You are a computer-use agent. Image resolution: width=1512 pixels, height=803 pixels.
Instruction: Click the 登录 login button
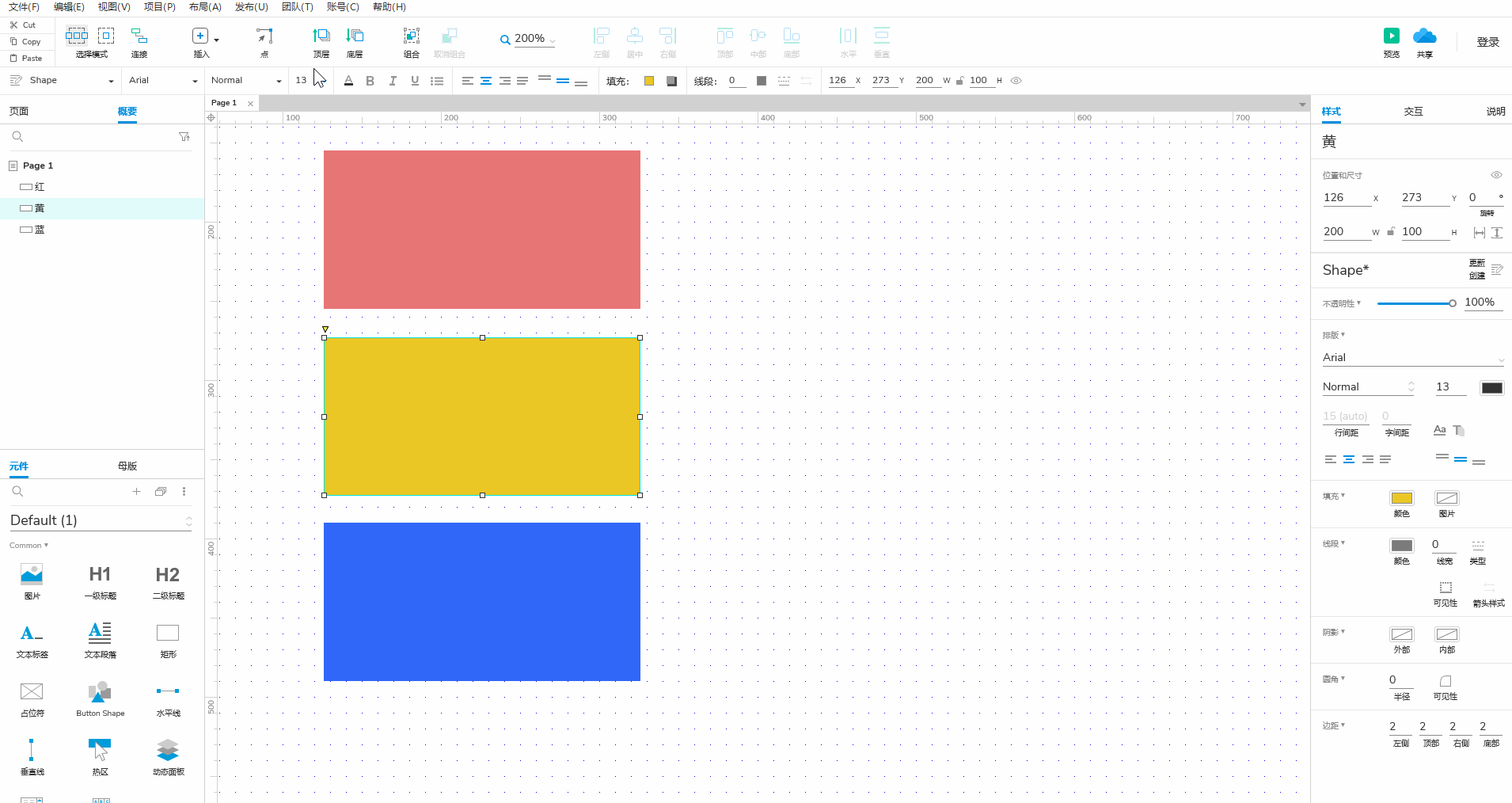(x=1487, y=42)
